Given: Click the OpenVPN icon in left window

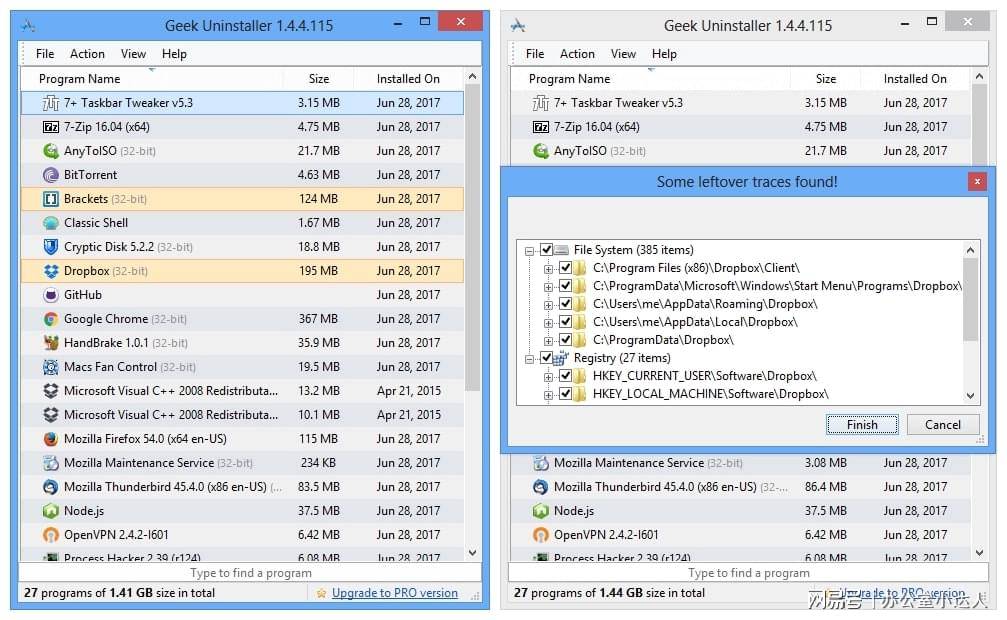Looking at the screenshot, I should point(51,535).
